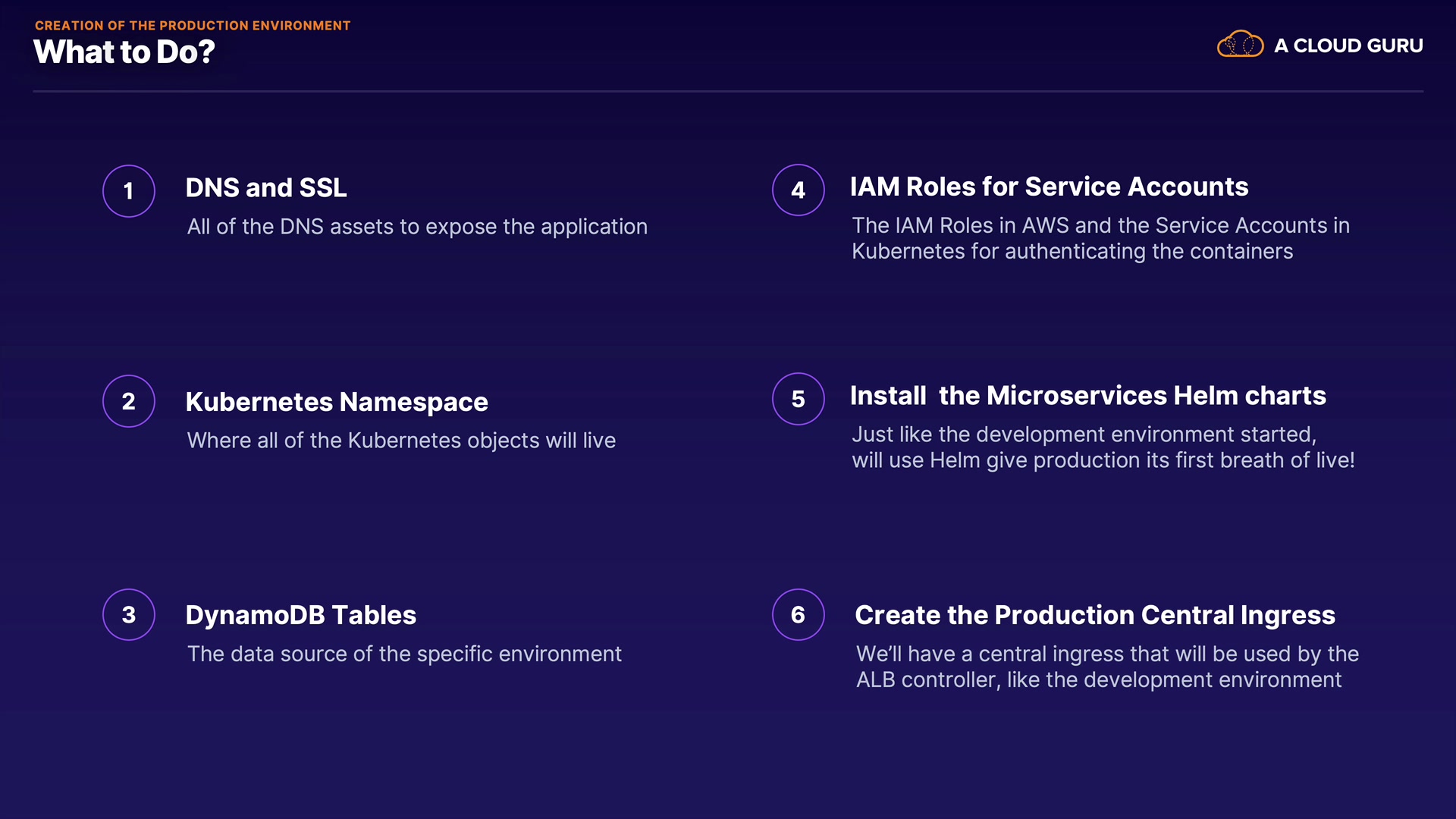This screenshot has height=819, width=1456.
Task: Click the circled number 6 icon
Action: click(x=798, y=614)
